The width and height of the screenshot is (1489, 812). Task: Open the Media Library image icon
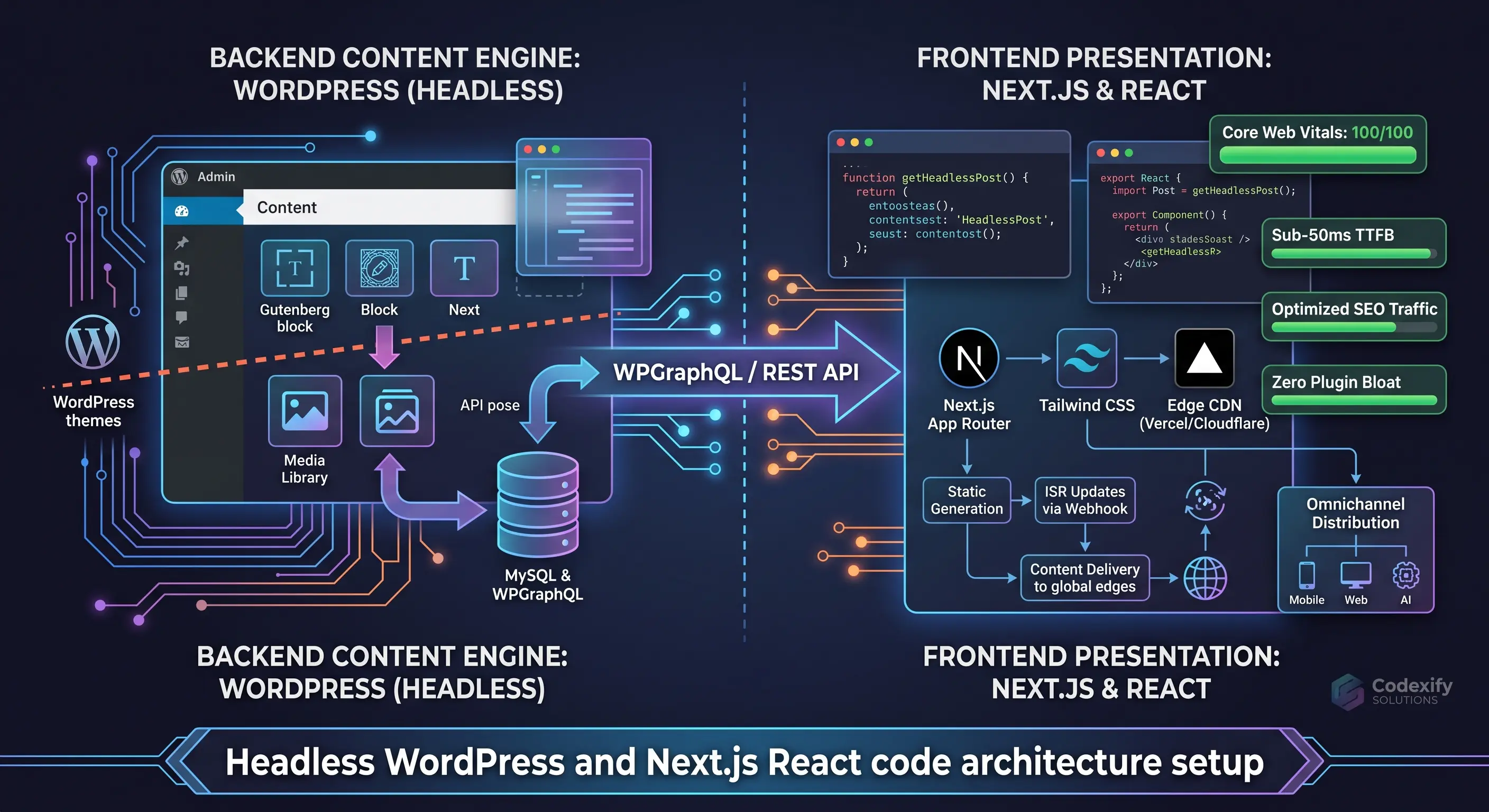click(x=305, y=411)
